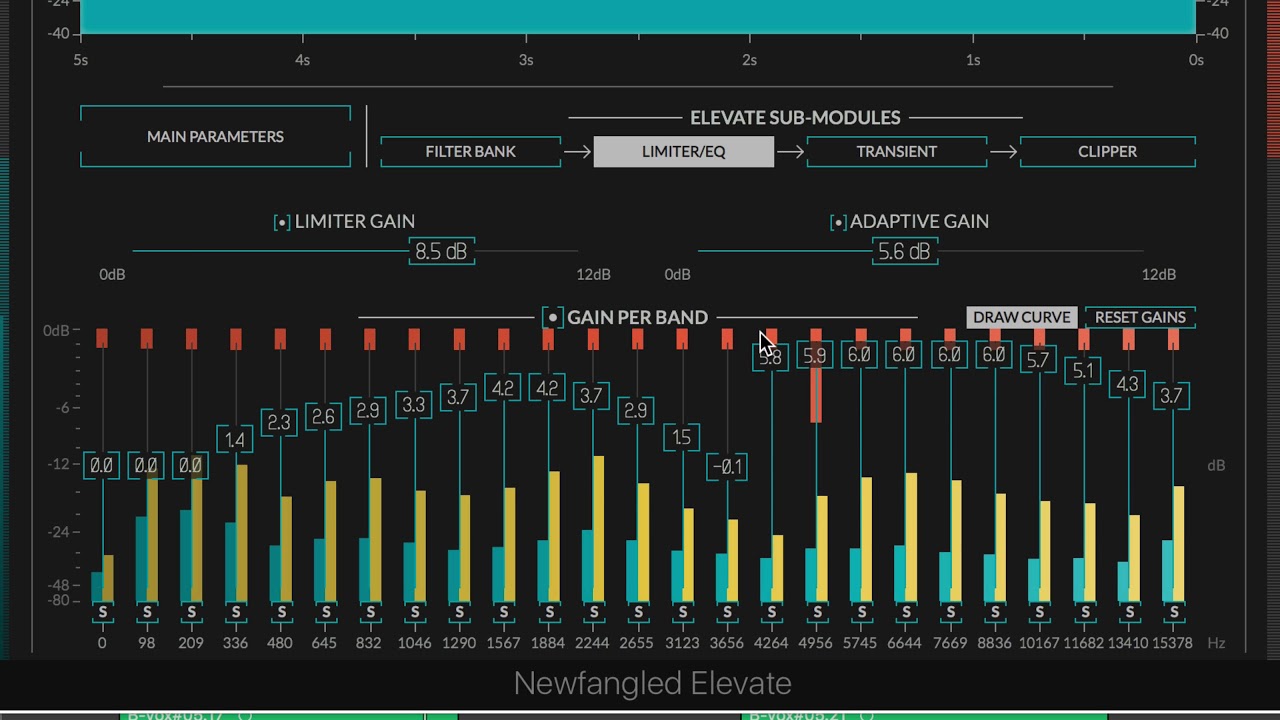This screenshot has width=1280, height=720.
Task: Solo the 3123 Hz band
Action: (x=683, y=612)
